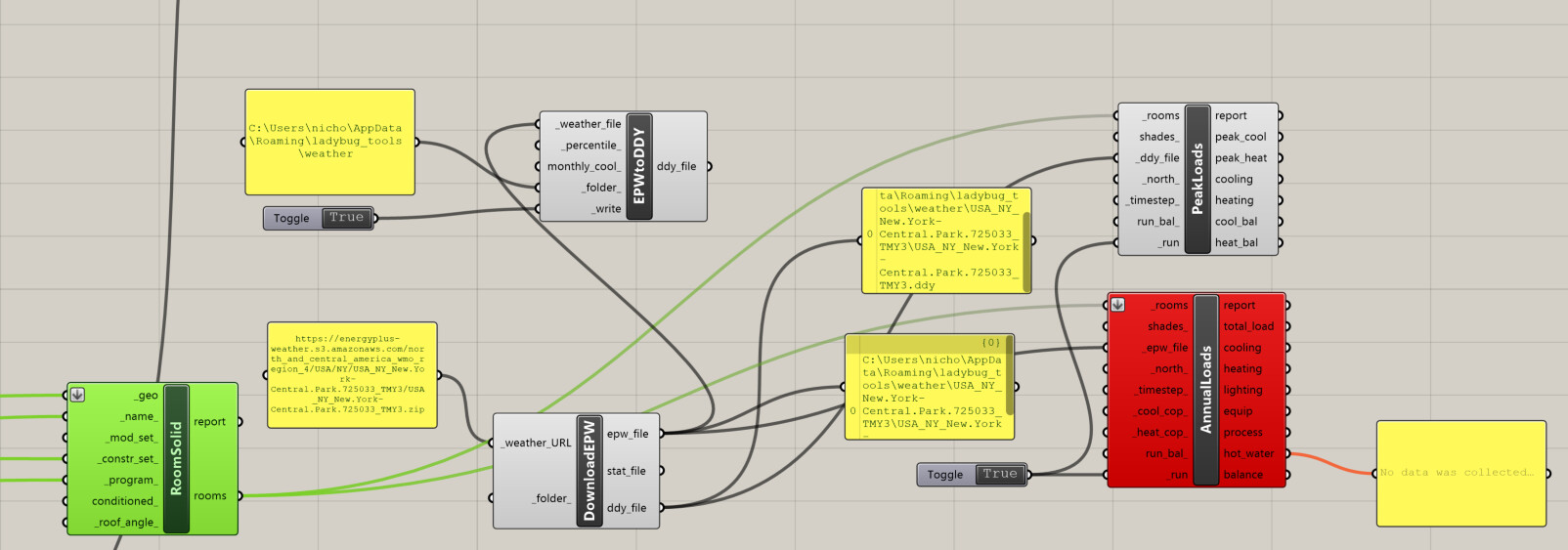
Task: Click the _cool_cop_ input on AnnualLoads
Action: 1161,411
